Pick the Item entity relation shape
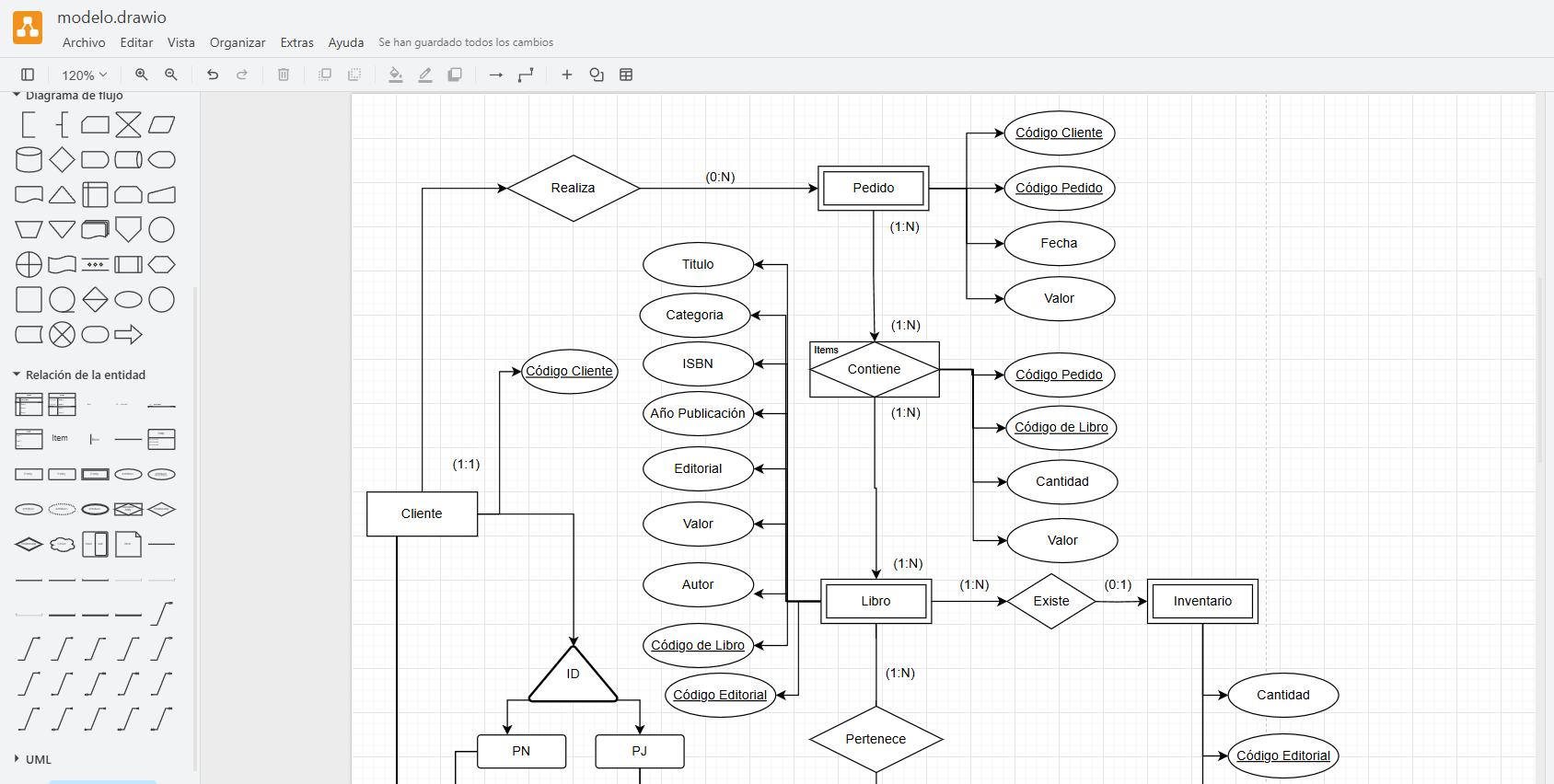The height and width of the screenshot is (784, 1554). (x=60, y=438)
